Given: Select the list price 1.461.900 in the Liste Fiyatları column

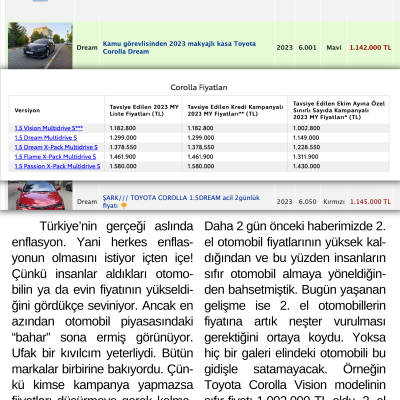Looking at the screenshot, I should [x=123, y=157].
